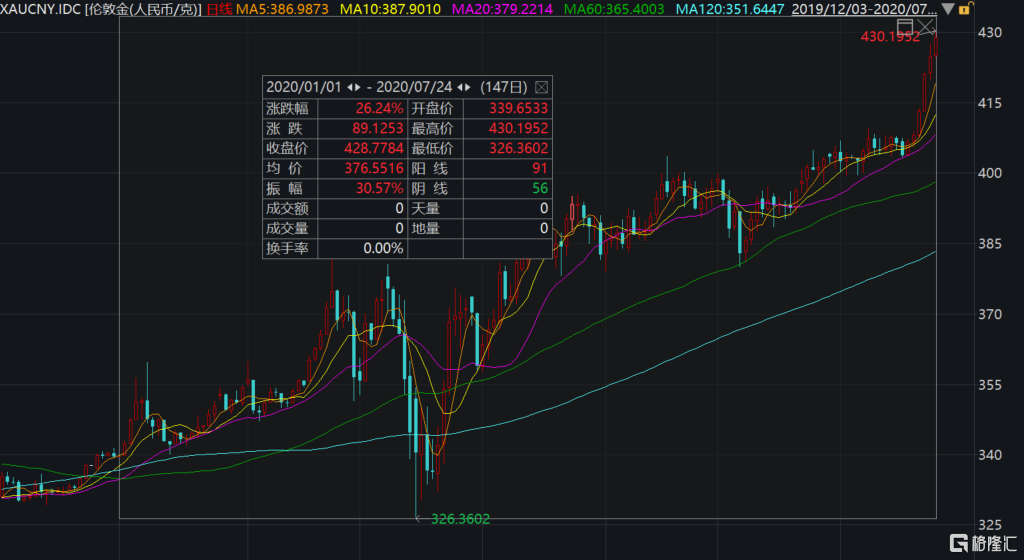This screenshot has width=1024, height=560.
Task: Click the MA5:386.9873 indicator label
Action: pos(282,9)
